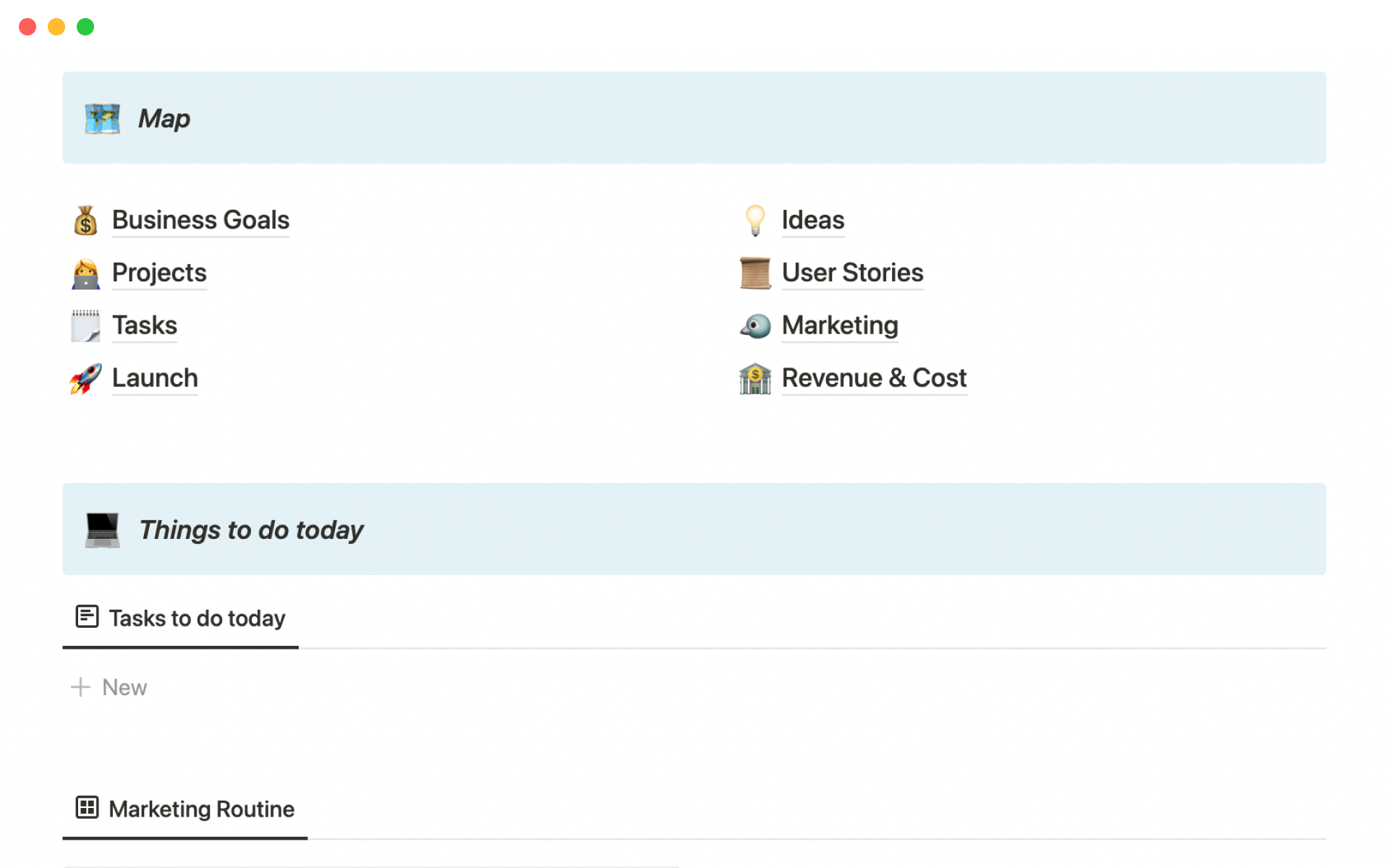
Task: Open the Revenue & Cost page
Action: pyautogui.click(x=874, y=378)
